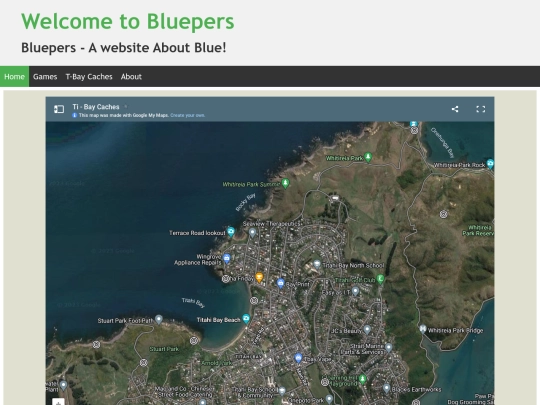Click the Blacks Earthworks map pin
Image resolution: width=540 pixels, height=405 pixels.
point(386,388)
